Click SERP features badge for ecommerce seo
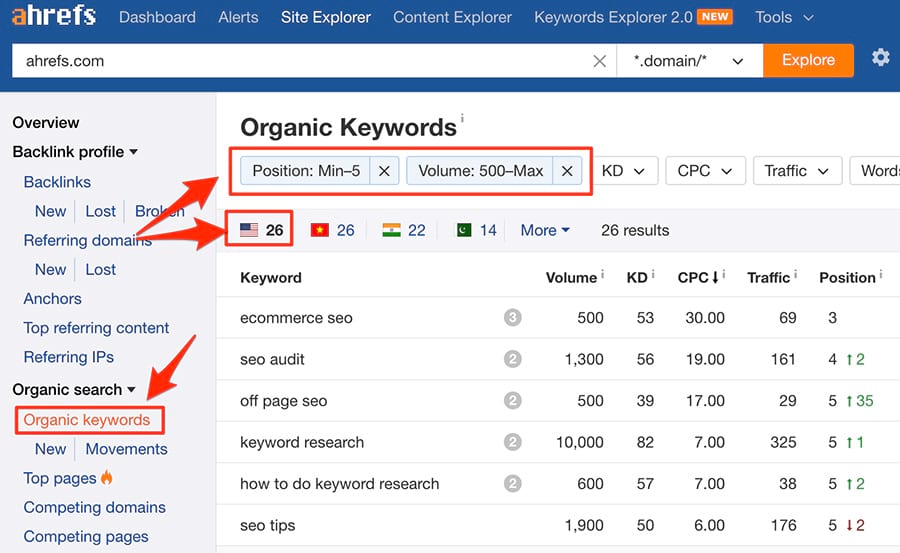 point(513,318)
